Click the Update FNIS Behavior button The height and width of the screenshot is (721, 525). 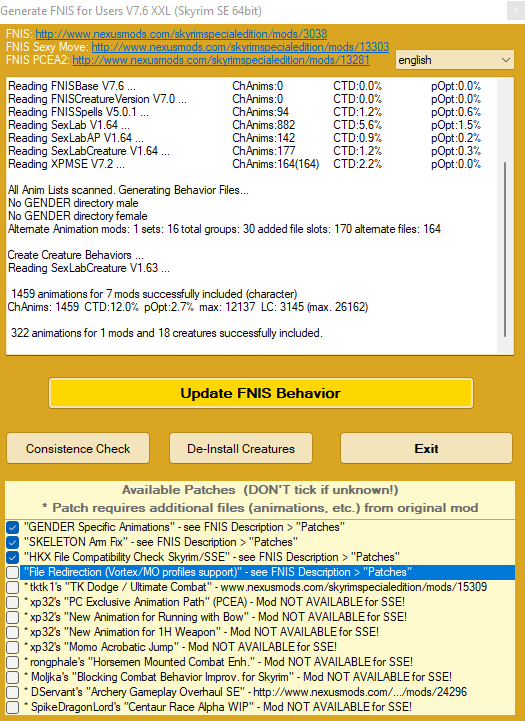coord(261,393)
